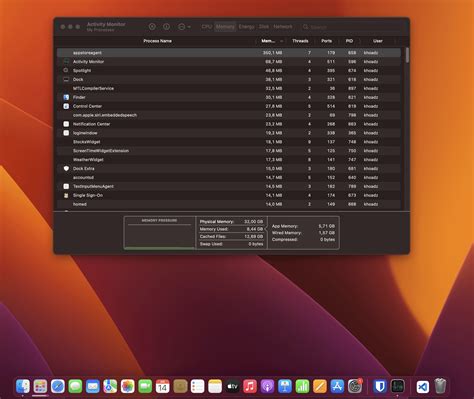Select the ScreenTimeWidgetExtension process row
The image size is (474, 399).
tap(229, 151)
